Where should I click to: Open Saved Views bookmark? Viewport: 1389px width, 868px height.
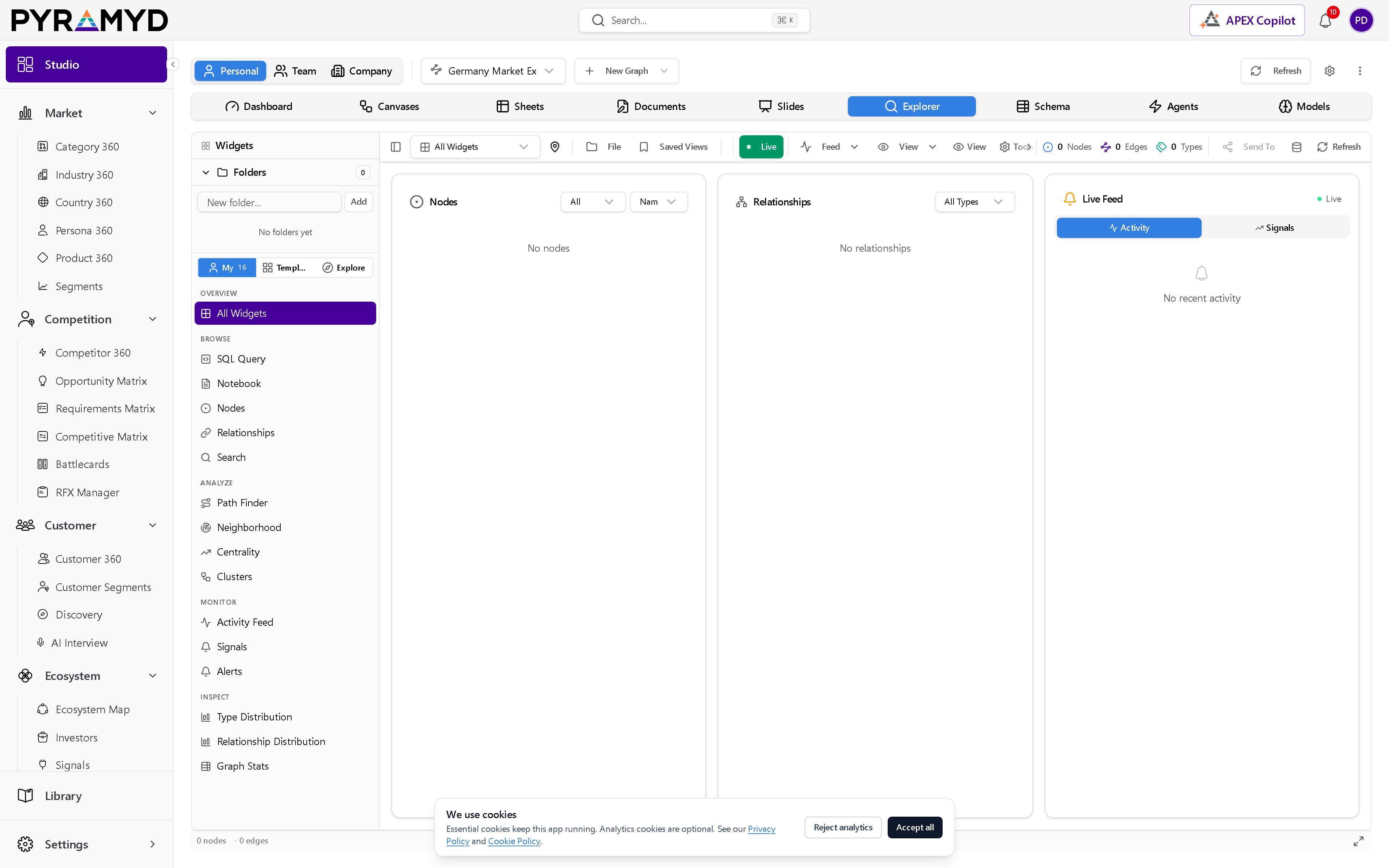tap(673, 147)
